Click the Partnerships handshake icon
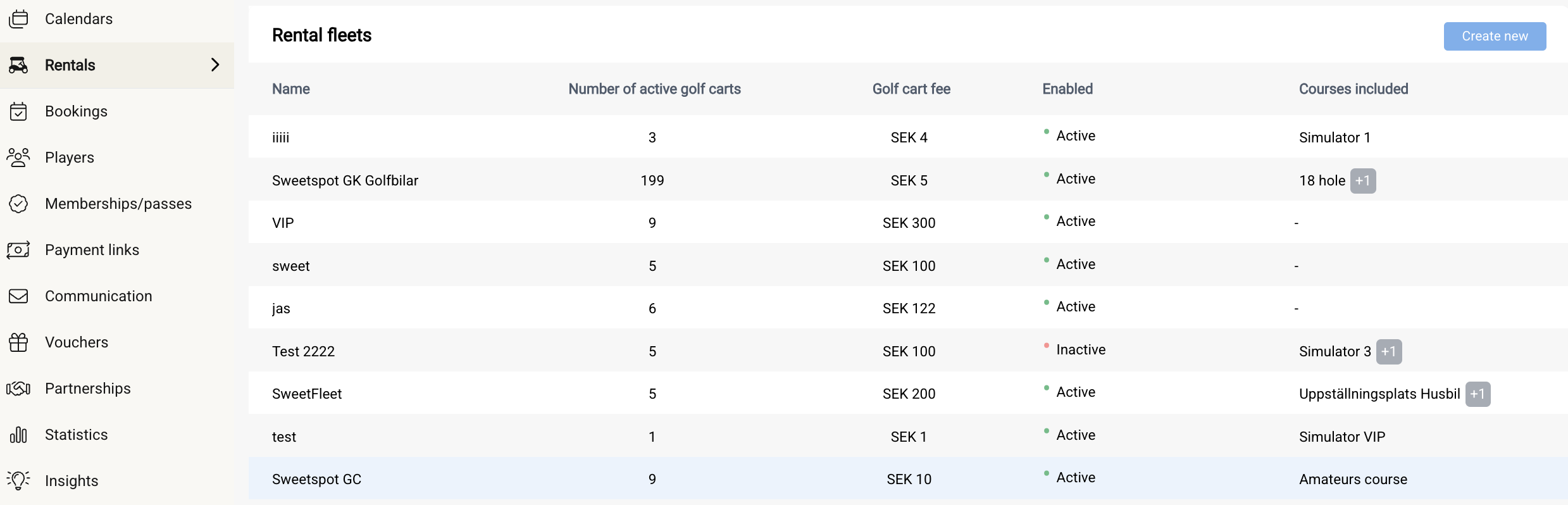Viewport: 1568px width, 505px height. tap(19, 389)
